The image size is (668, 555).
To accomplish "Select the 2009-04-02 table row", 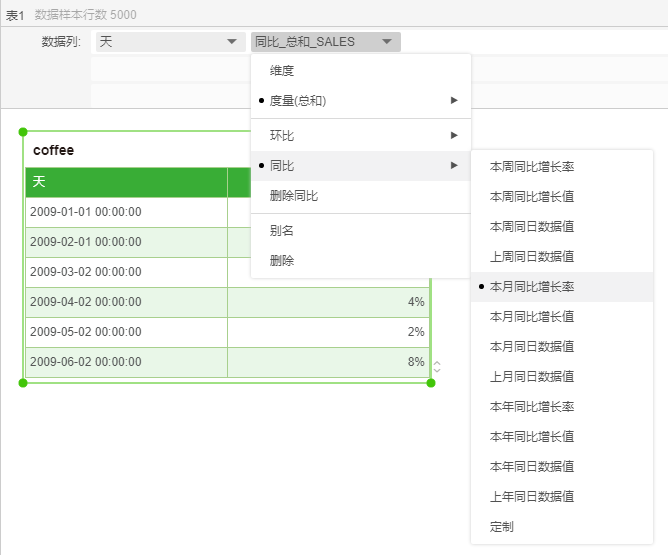I will click(x=126, y=302).
